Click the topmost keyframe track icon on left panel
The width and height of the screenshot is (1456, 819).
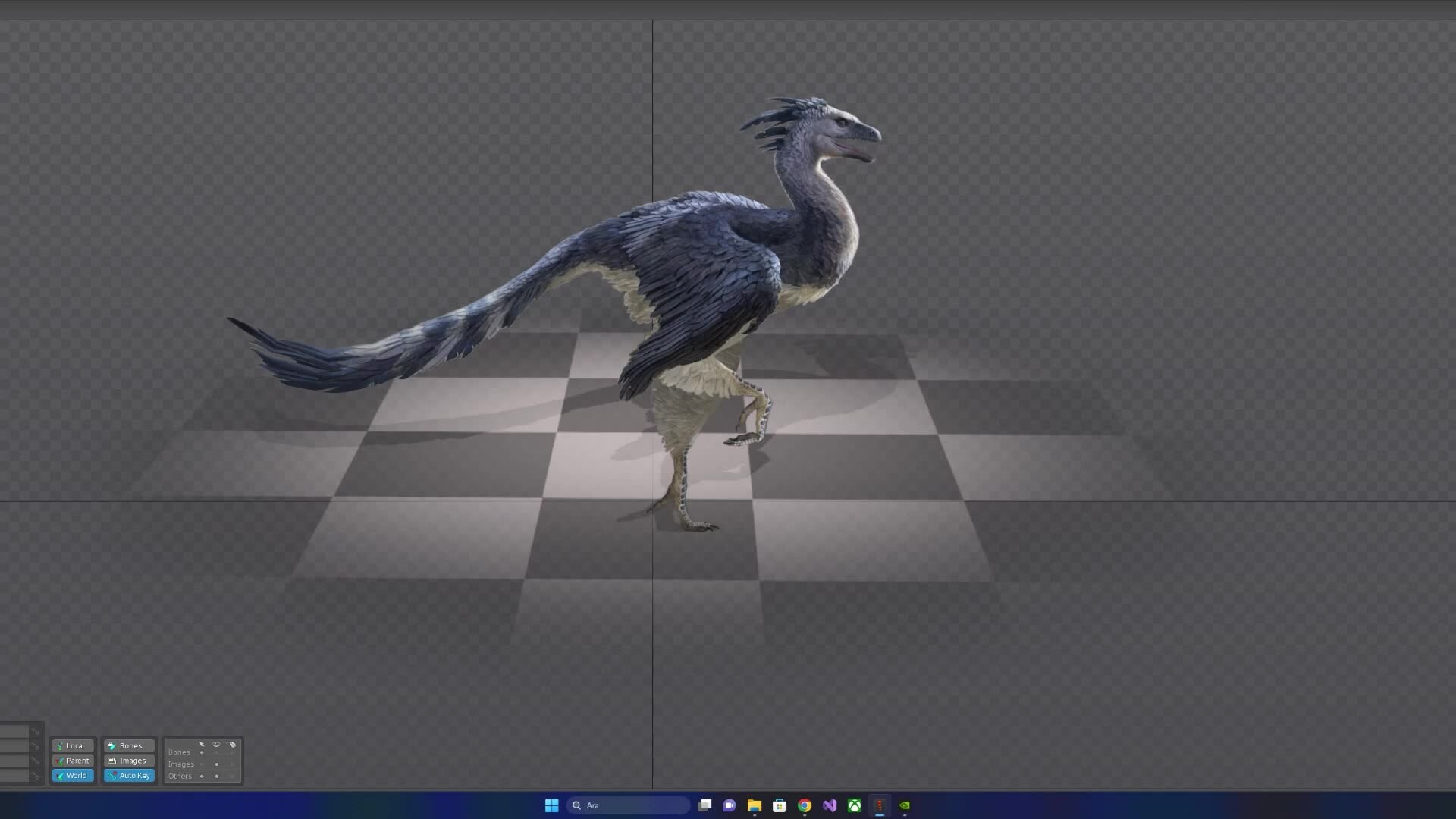36,732
